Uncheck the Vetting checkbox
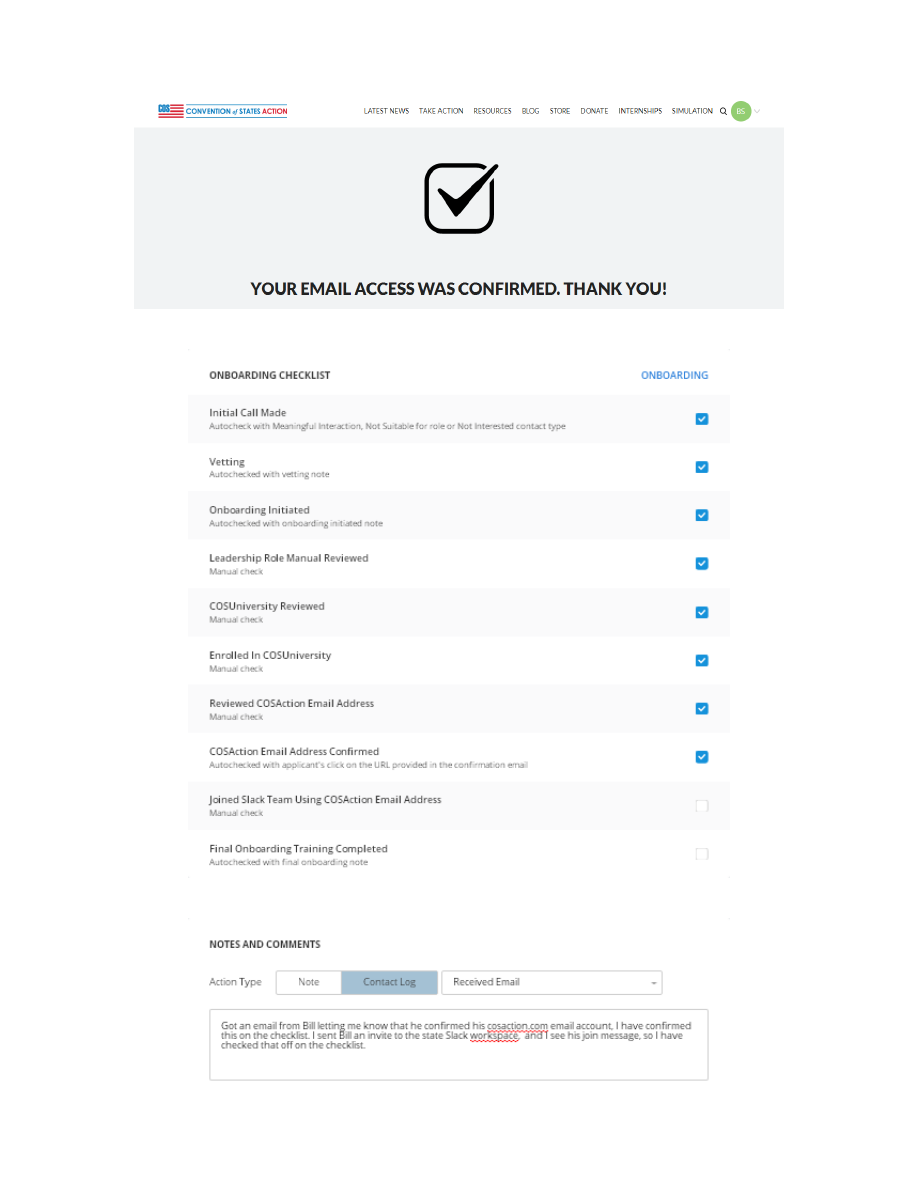 (702, 467)
